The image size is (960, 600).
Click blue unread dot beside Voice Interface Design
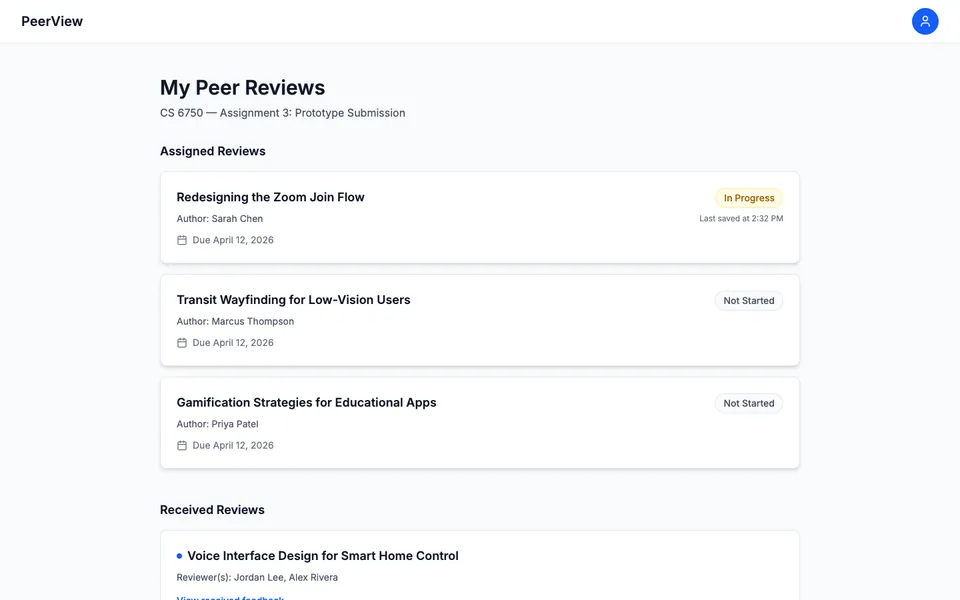coord(179,556)
